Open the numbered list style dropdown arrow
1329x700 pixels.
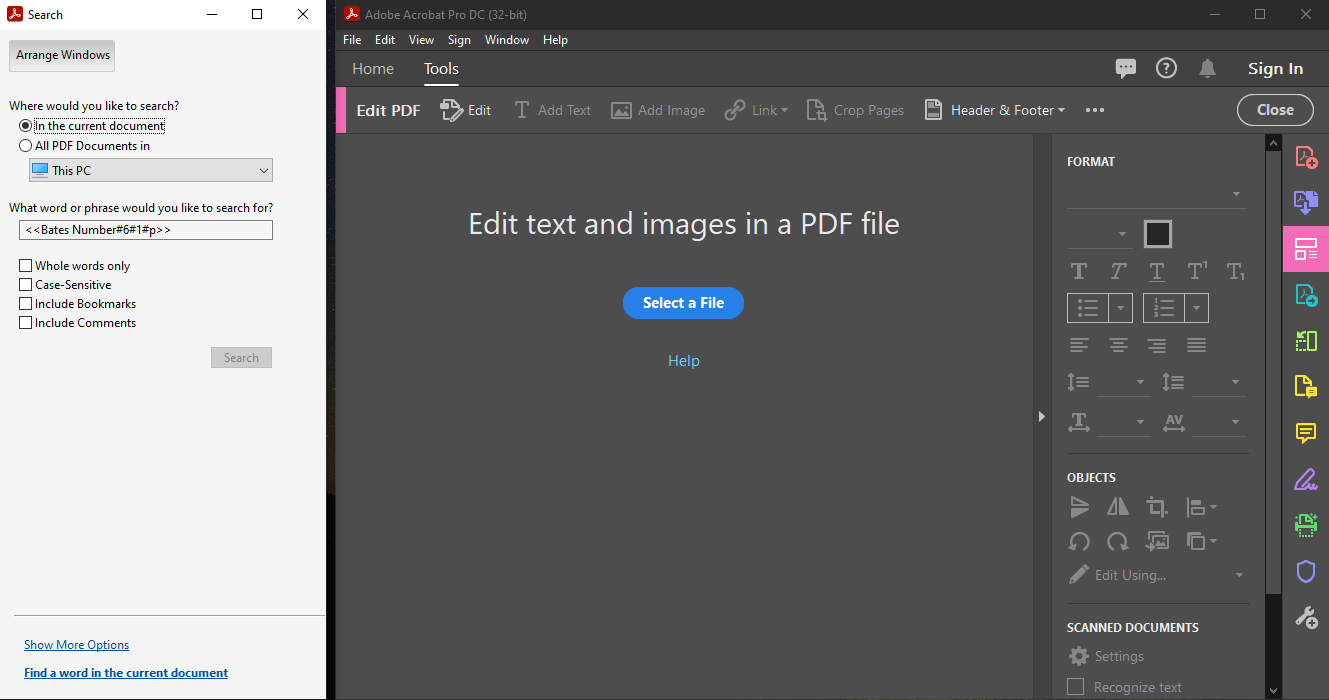point(1196,308)
